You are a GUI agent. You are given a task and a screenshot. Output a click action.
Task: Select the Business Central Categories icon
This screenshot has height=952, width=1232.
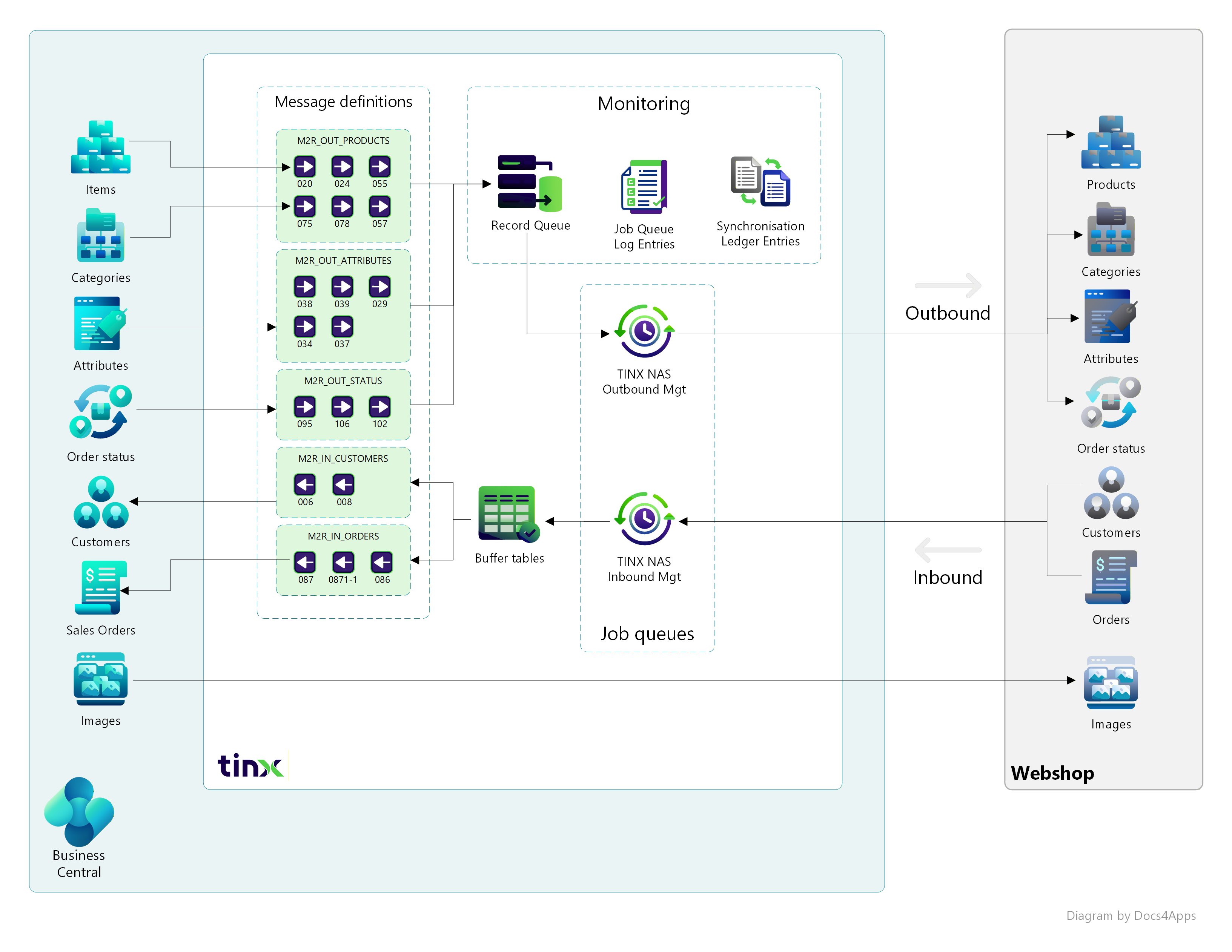pyautogui.click(x=100, y=235)
